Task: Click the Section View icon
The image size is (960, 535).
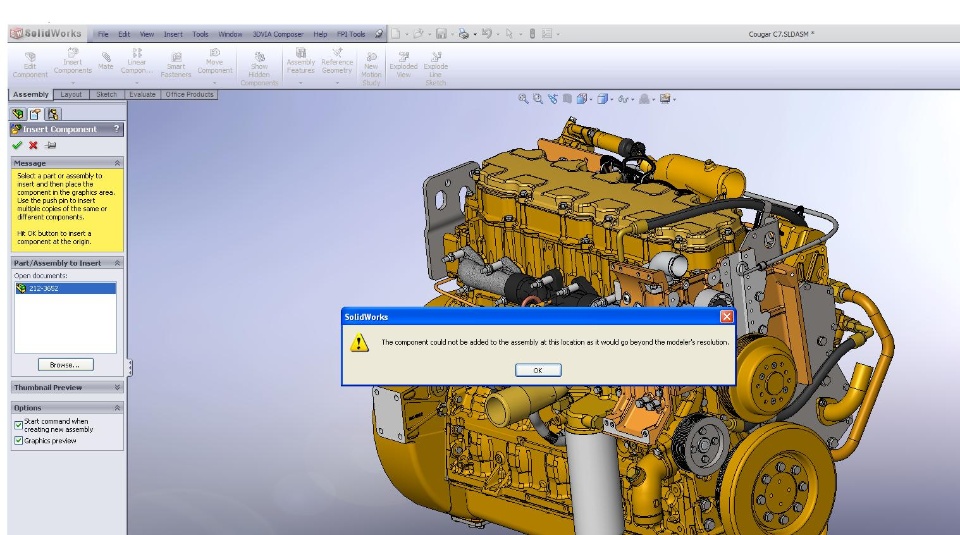Action: [x=567, y=99]
